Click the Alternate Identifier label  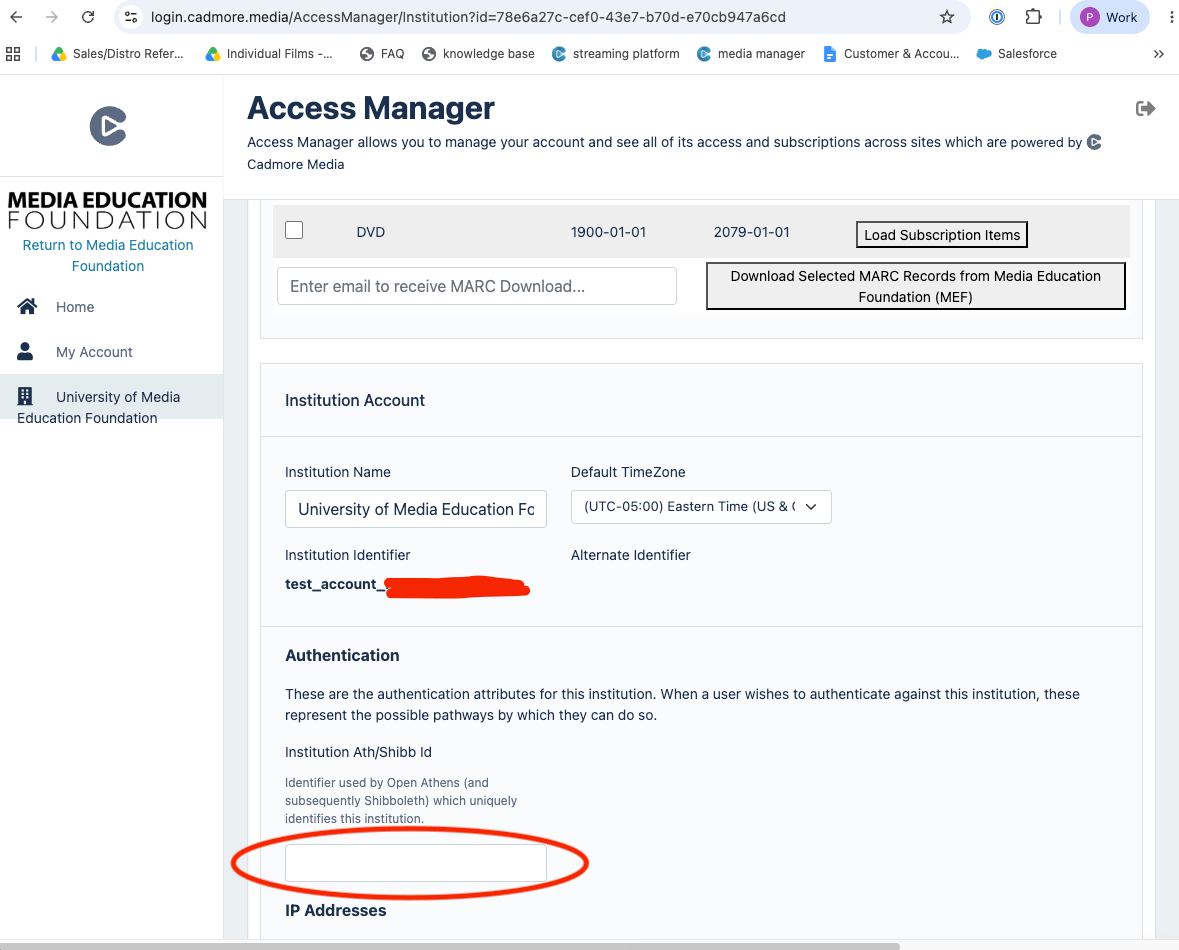coord(630,555)
